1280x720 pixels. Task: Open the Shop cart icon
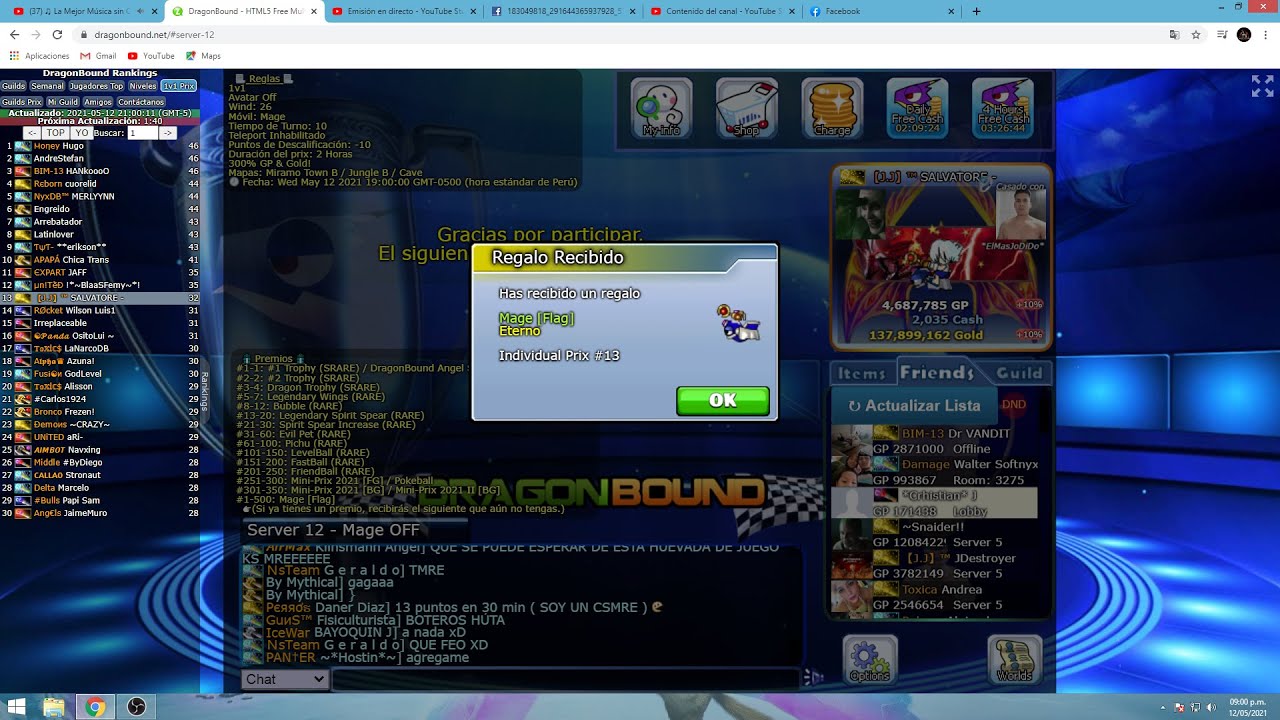click(747, 109)
